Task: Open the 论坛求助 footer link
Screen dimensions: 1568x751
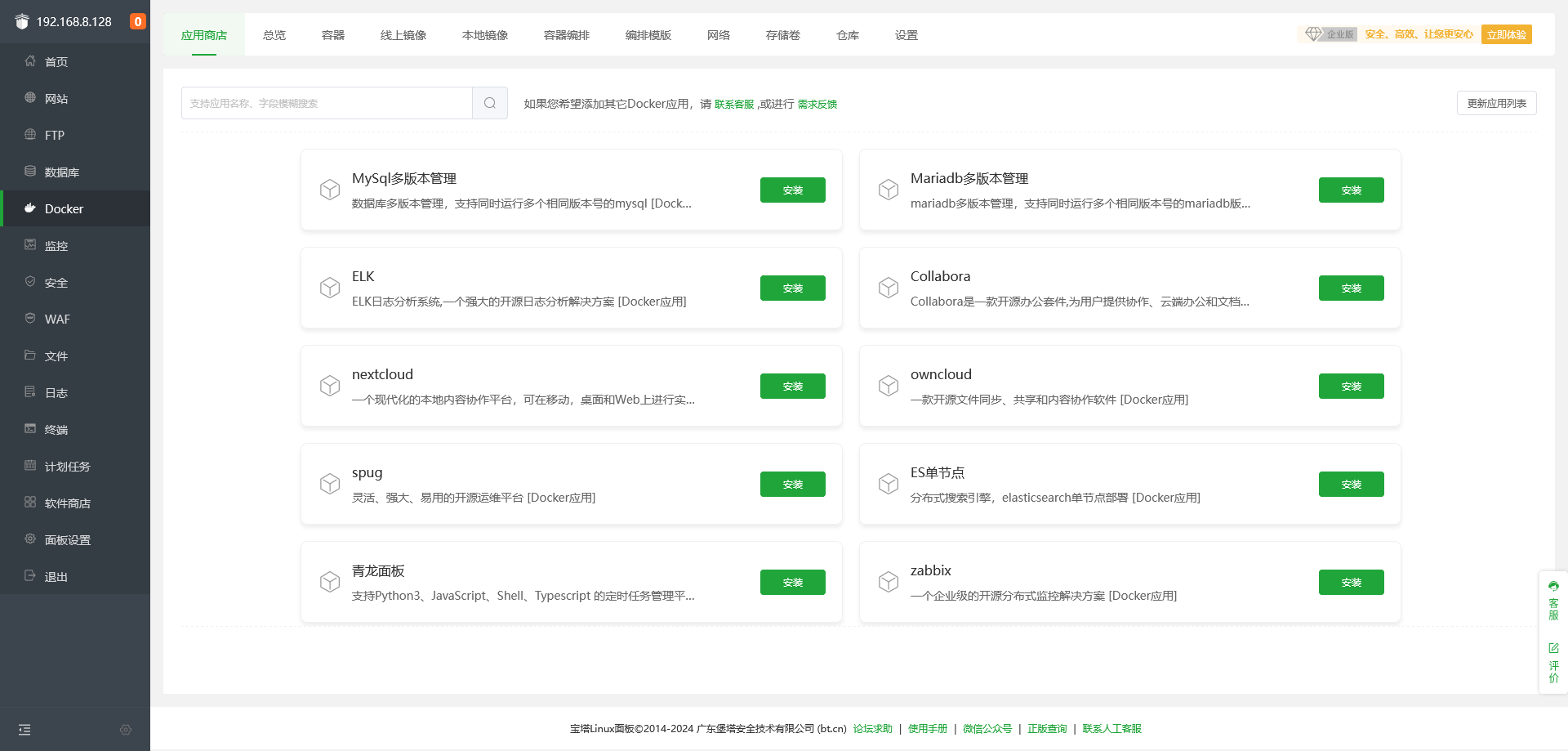Action: [873, 729]
